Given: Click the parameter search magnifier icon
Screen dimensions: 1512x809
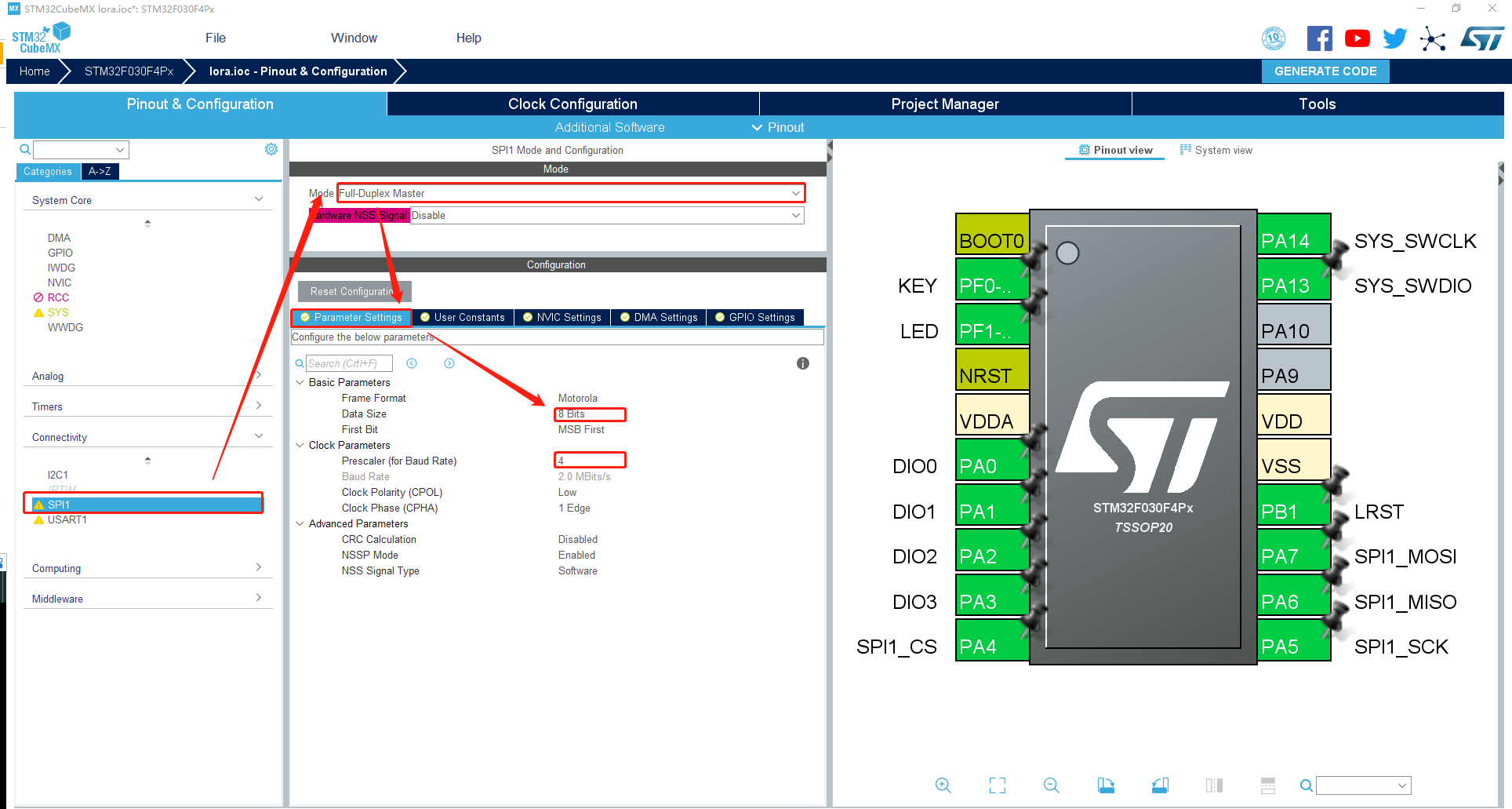Looking at the screenshot, I should (x=300, y=363).
